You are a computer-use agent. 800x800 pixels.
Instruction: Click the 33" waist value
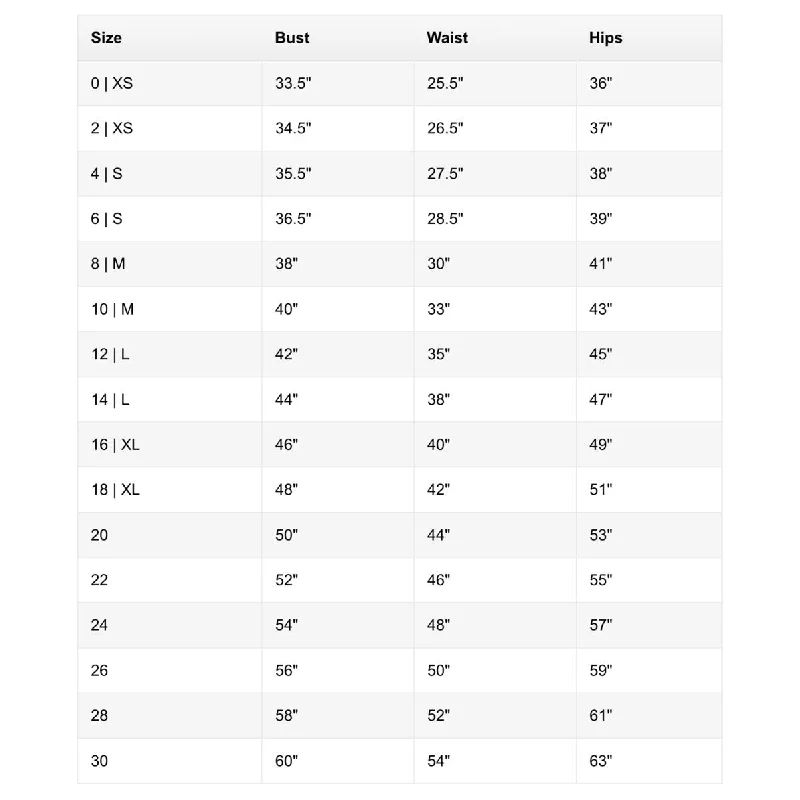click(438, 309)
